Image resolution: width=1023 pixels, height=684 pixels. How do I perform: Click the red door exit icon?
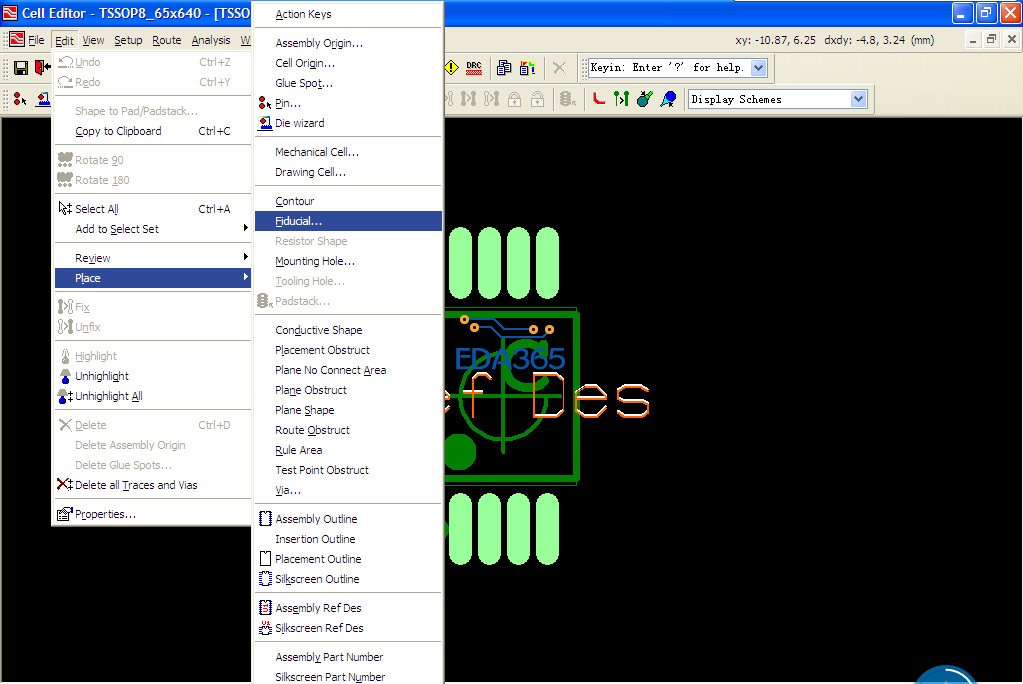42,68
